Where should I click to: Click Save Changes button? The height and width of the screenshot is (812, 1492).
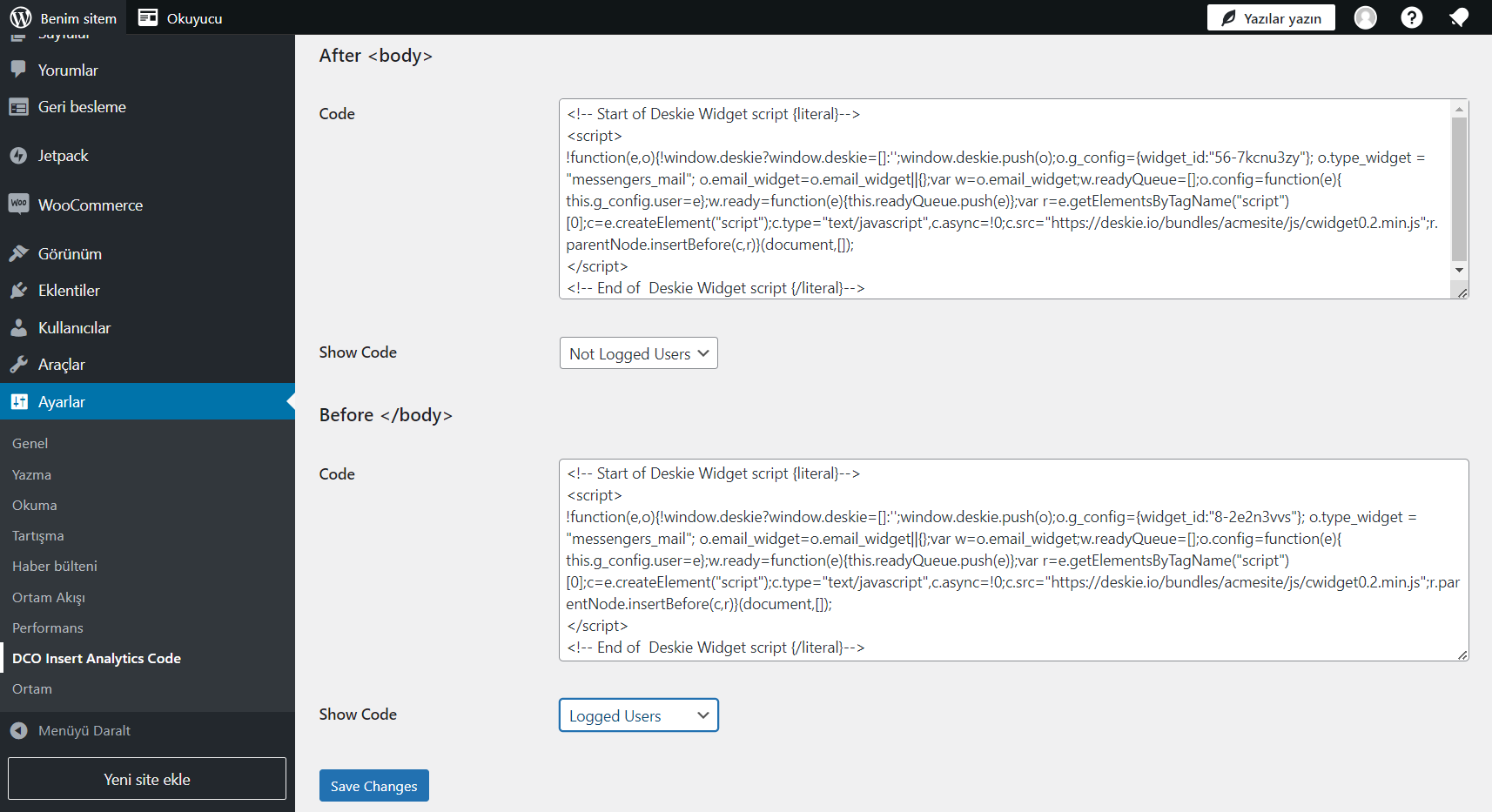tap(374, 786)
